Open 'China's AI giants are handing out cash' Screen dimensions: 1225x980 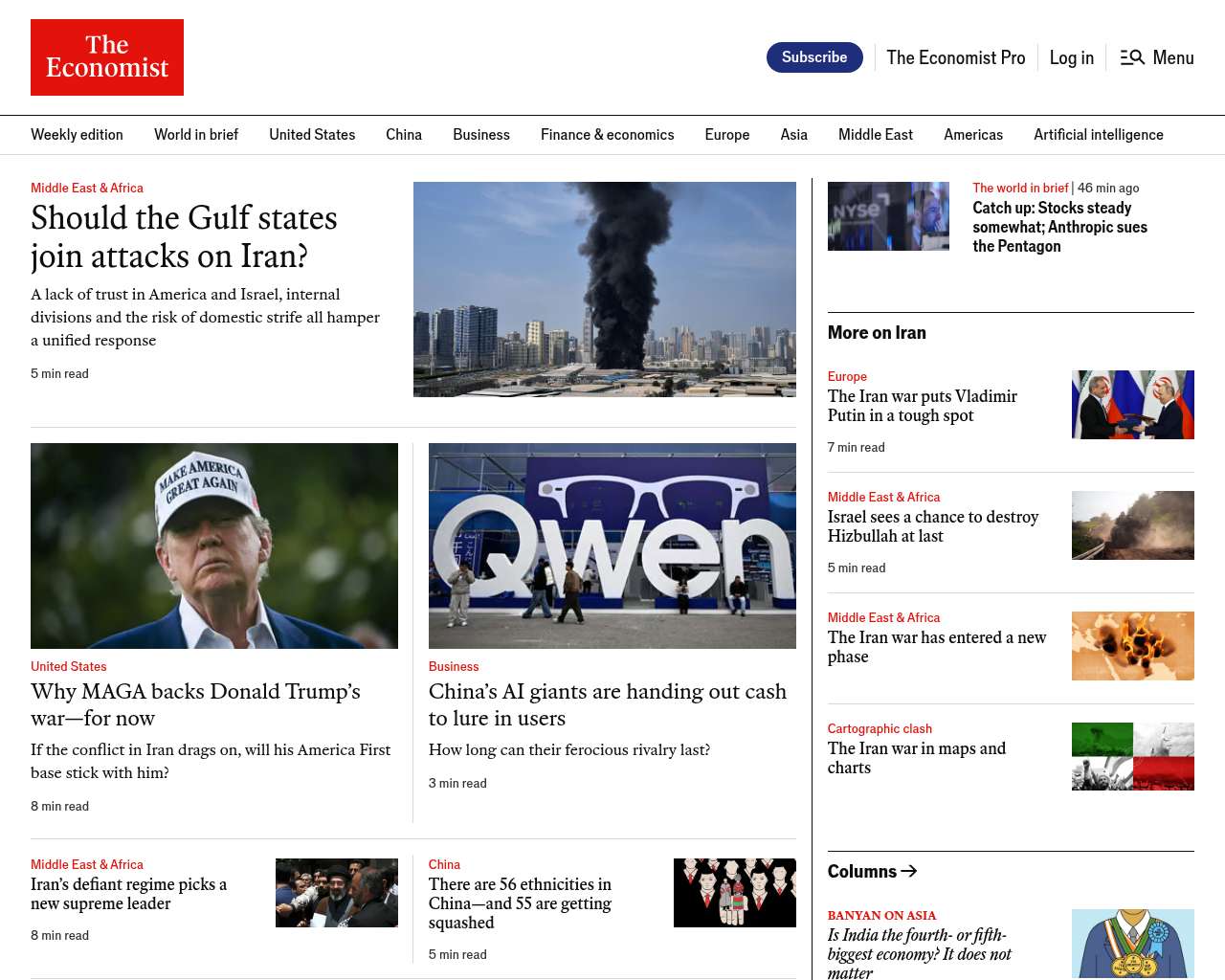pyautogui.click(x=607, y=704)
